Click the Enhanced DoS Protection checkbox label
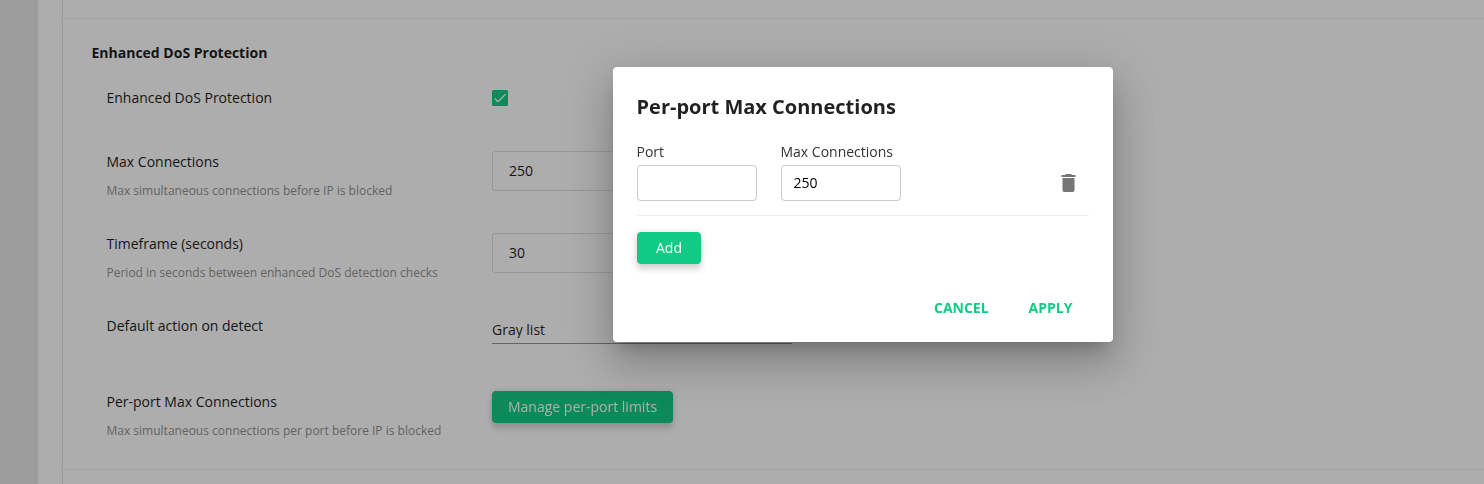The image size is (1484, 484). click(x=189, y=98)
